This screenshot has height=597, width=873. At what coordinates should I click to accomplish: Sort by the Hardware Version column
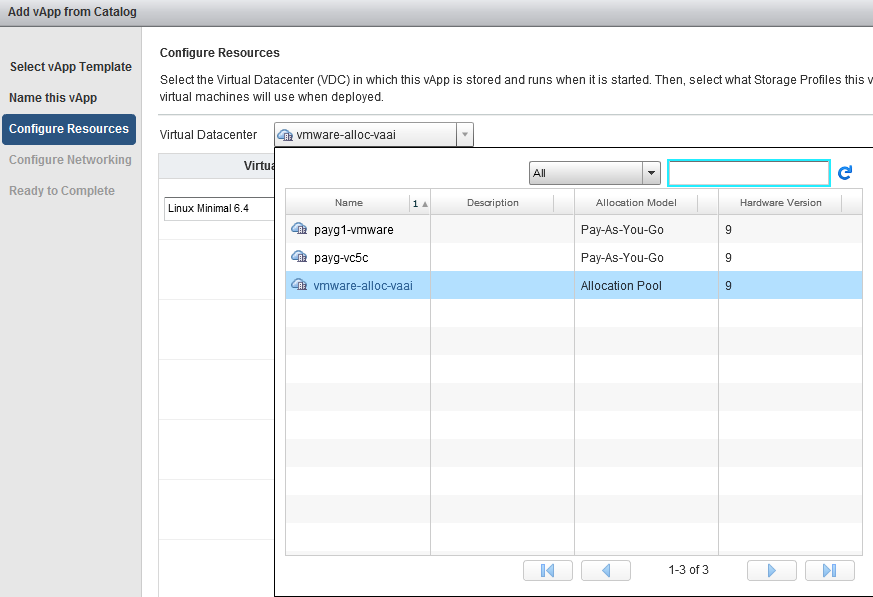coord(780,203)
